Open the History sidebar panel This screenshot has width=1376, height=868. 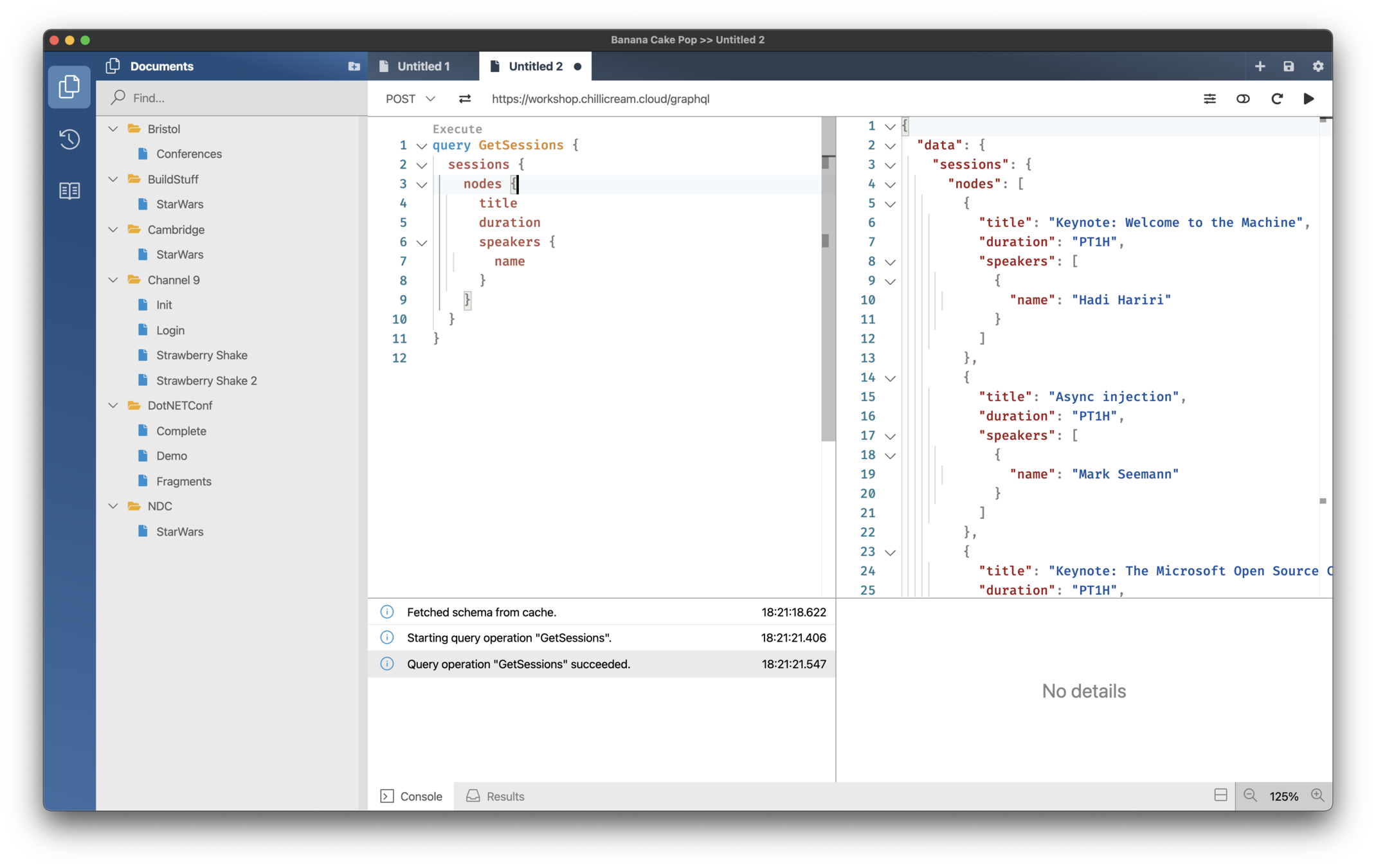click(69, 139)
